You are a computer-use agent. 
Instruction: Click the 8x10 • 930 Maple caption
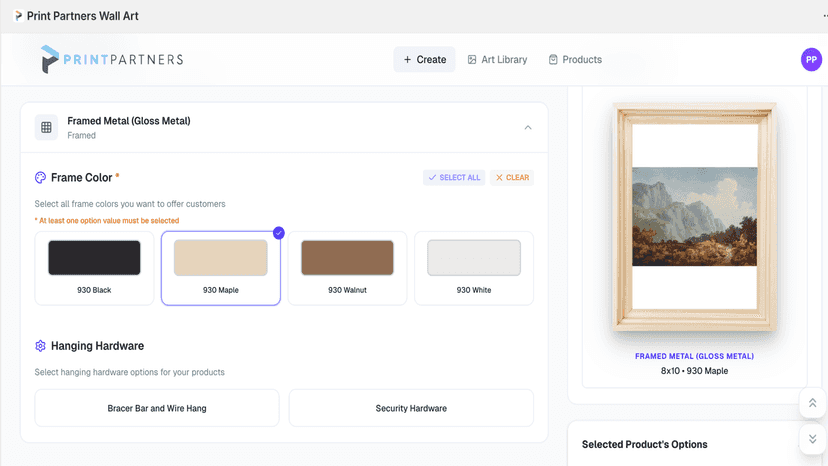694,371
